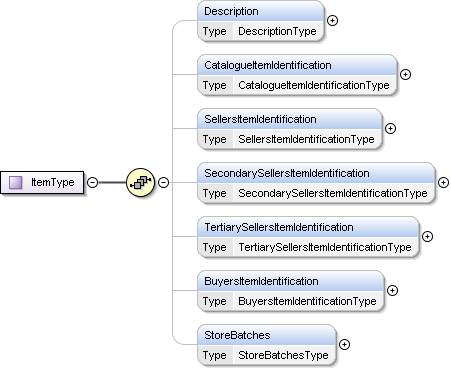
Task: Select the Description element header
Action: click(x=261, y=11)
